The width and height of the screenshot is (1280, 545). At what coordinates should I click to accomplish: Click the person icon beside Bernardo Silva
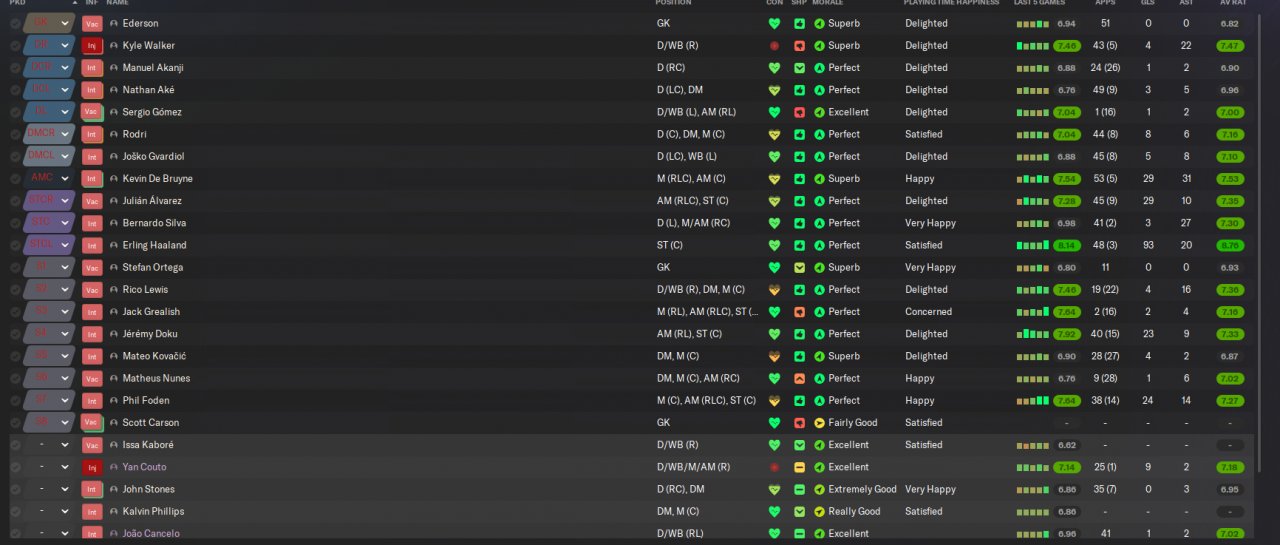click(114, 223)
